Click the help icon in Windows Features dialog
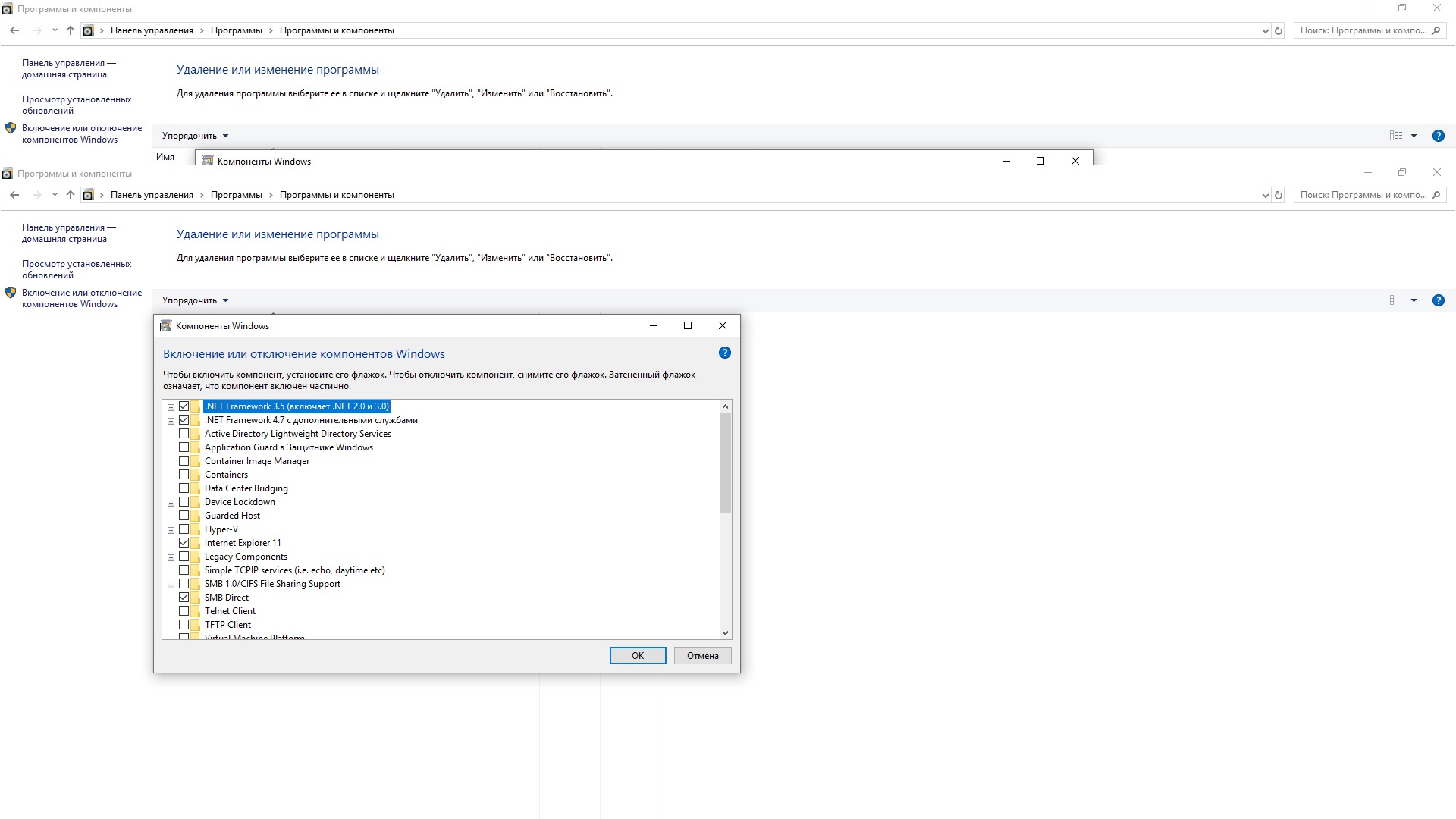 click(724, 353)
